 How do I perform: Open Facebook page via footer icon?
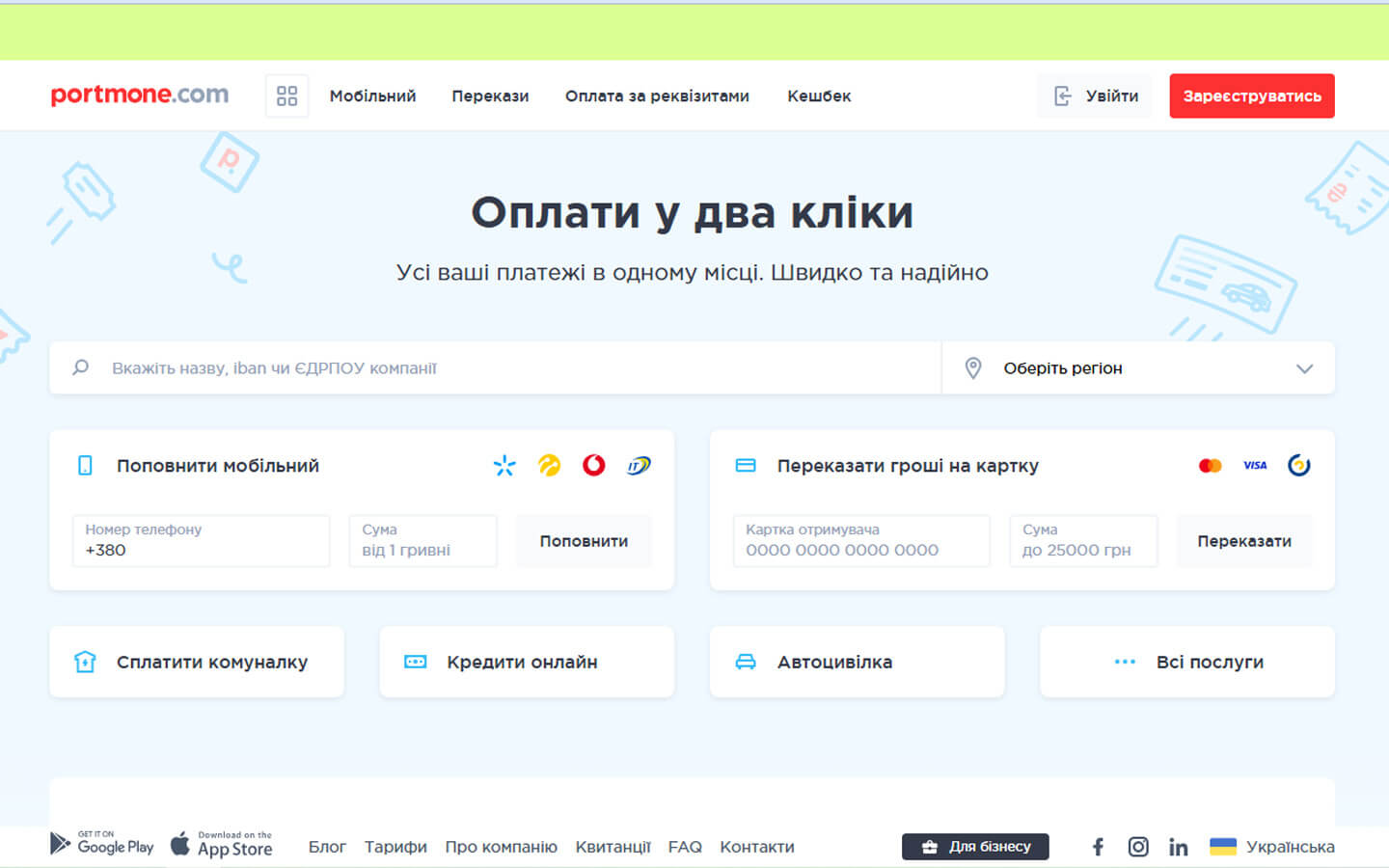[1098, 847]
